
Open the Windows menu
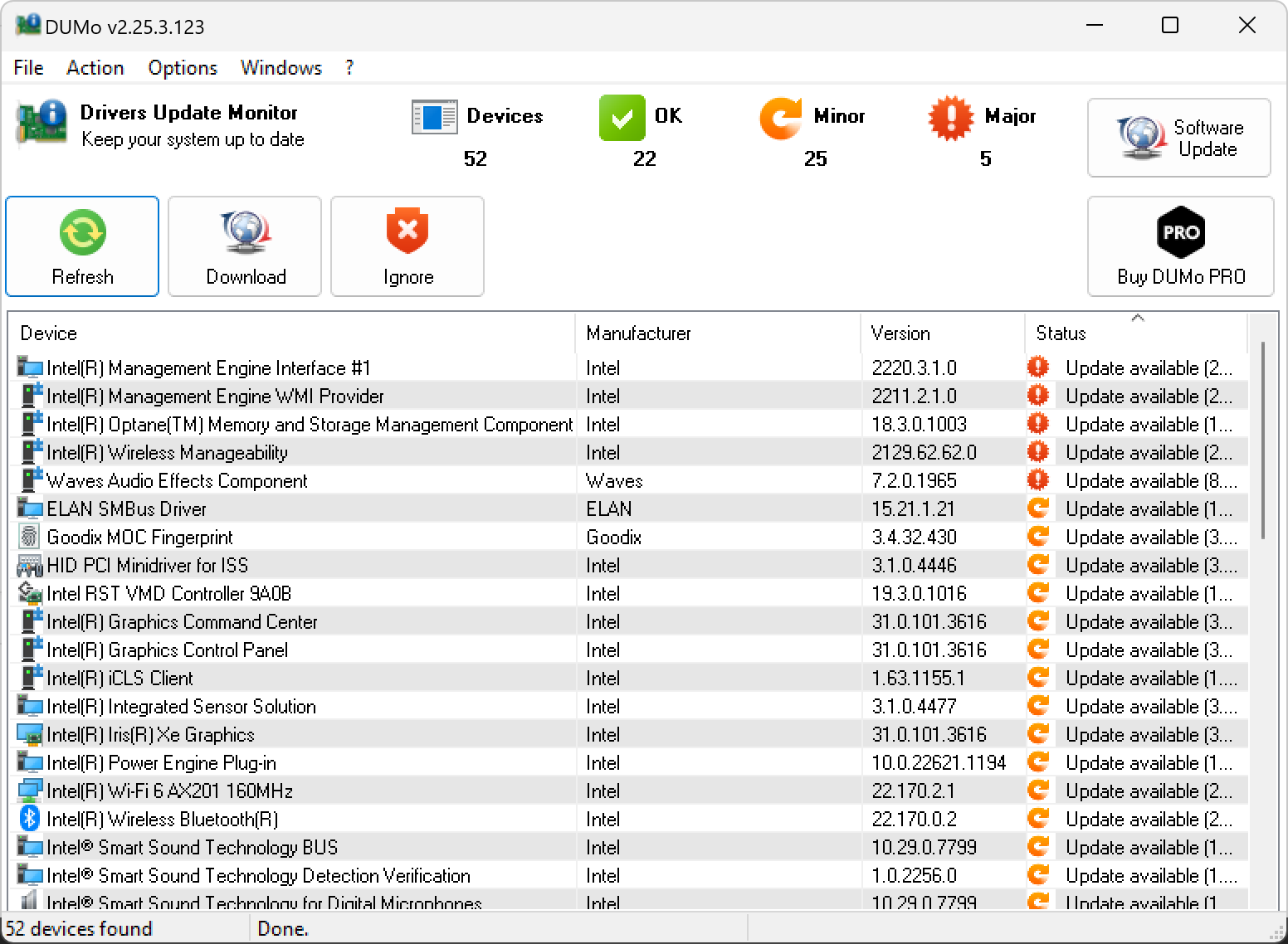[x=281, y=68]
